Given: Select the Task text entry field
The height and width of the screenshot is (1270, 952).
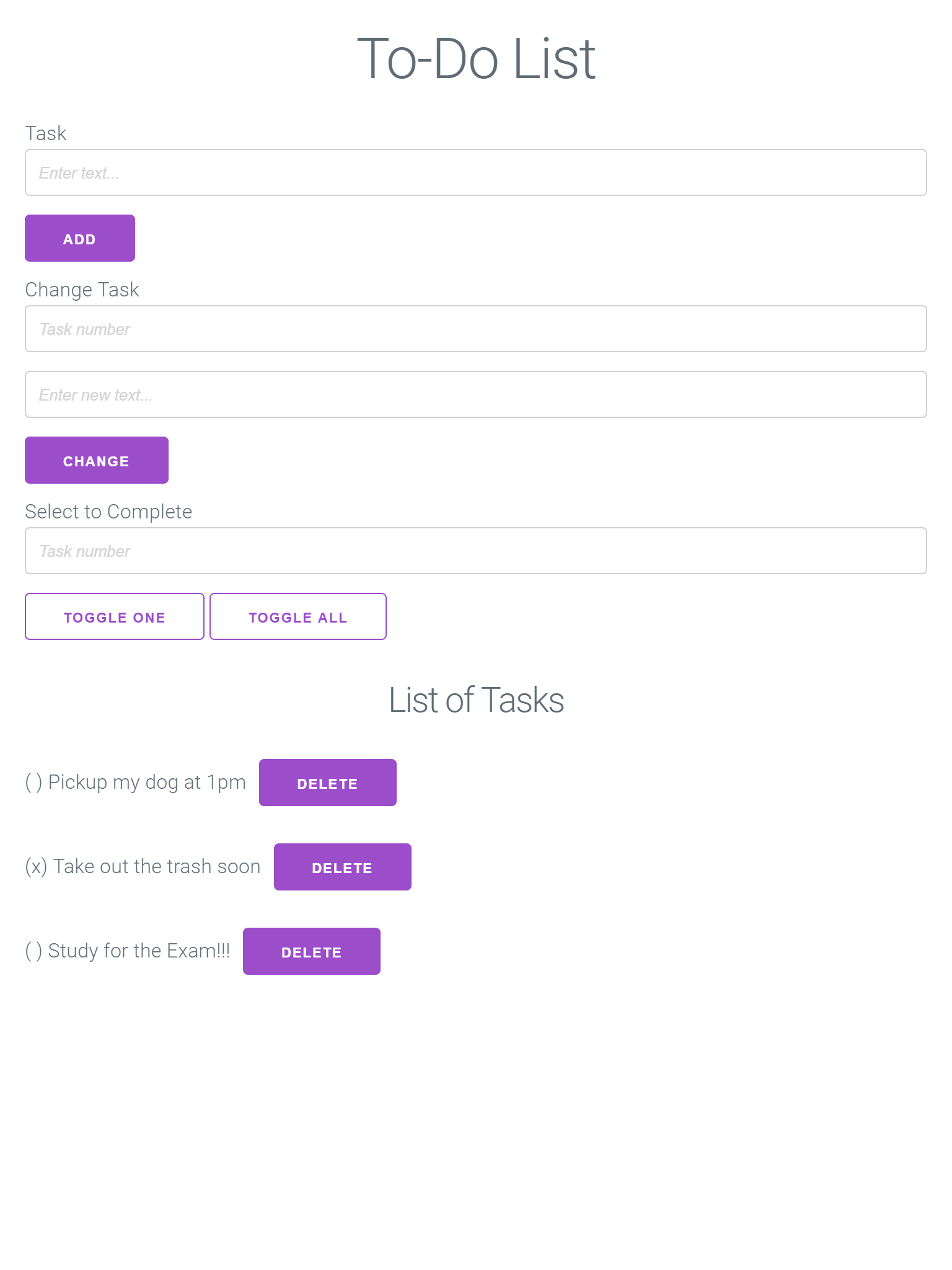Looking at the screenshot, I should [475, 172].
